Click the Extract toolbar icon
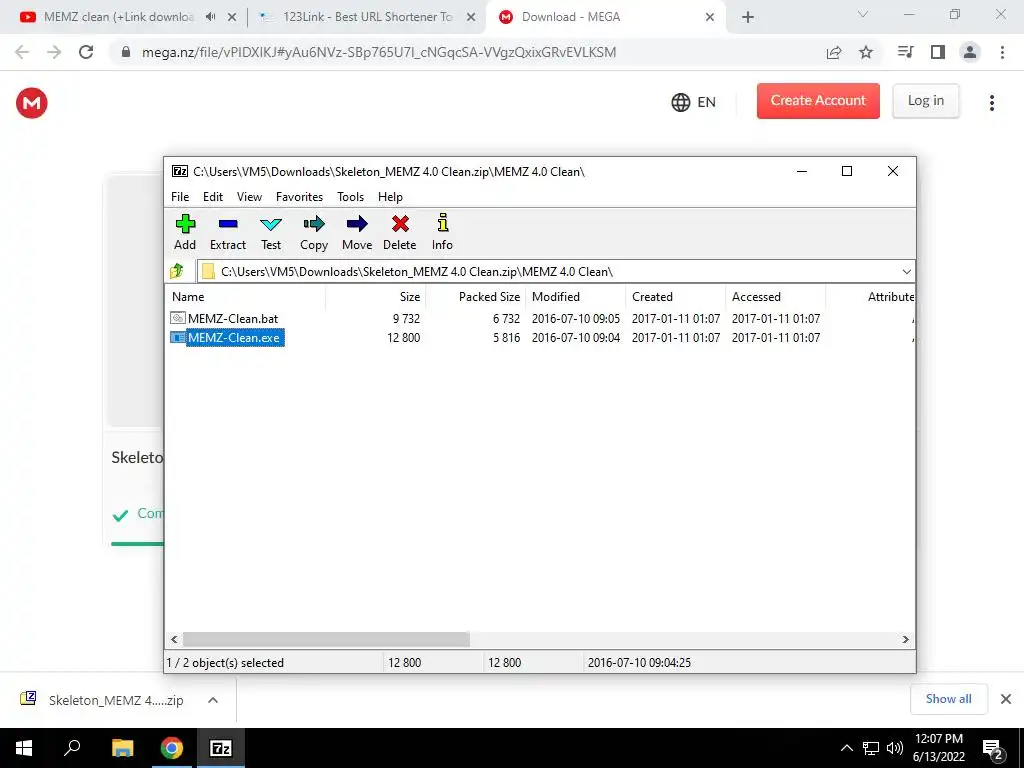 (227, 232)
